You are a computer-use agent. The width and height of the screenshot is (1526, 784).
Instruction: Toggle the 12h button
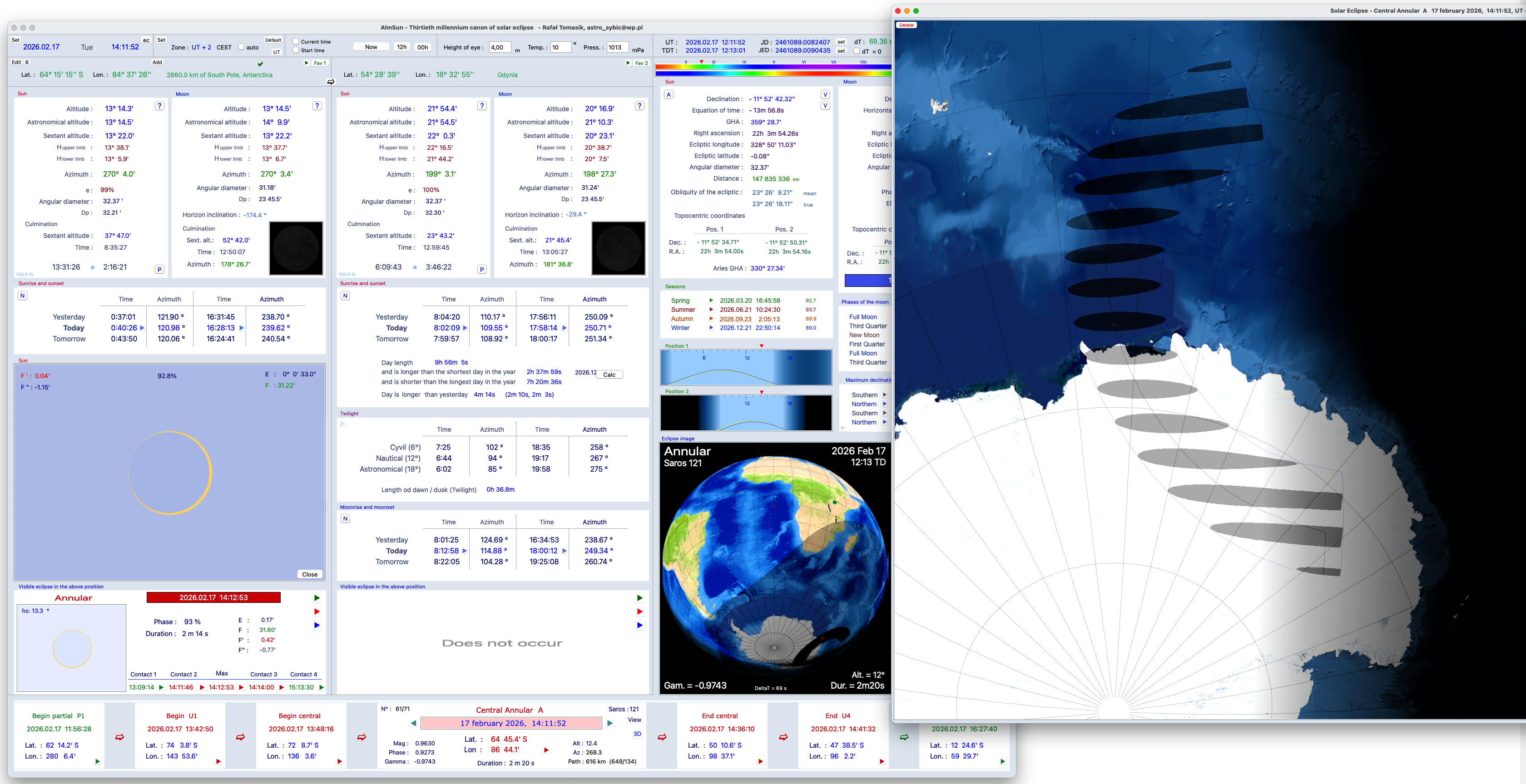click(x=401, y=47)
